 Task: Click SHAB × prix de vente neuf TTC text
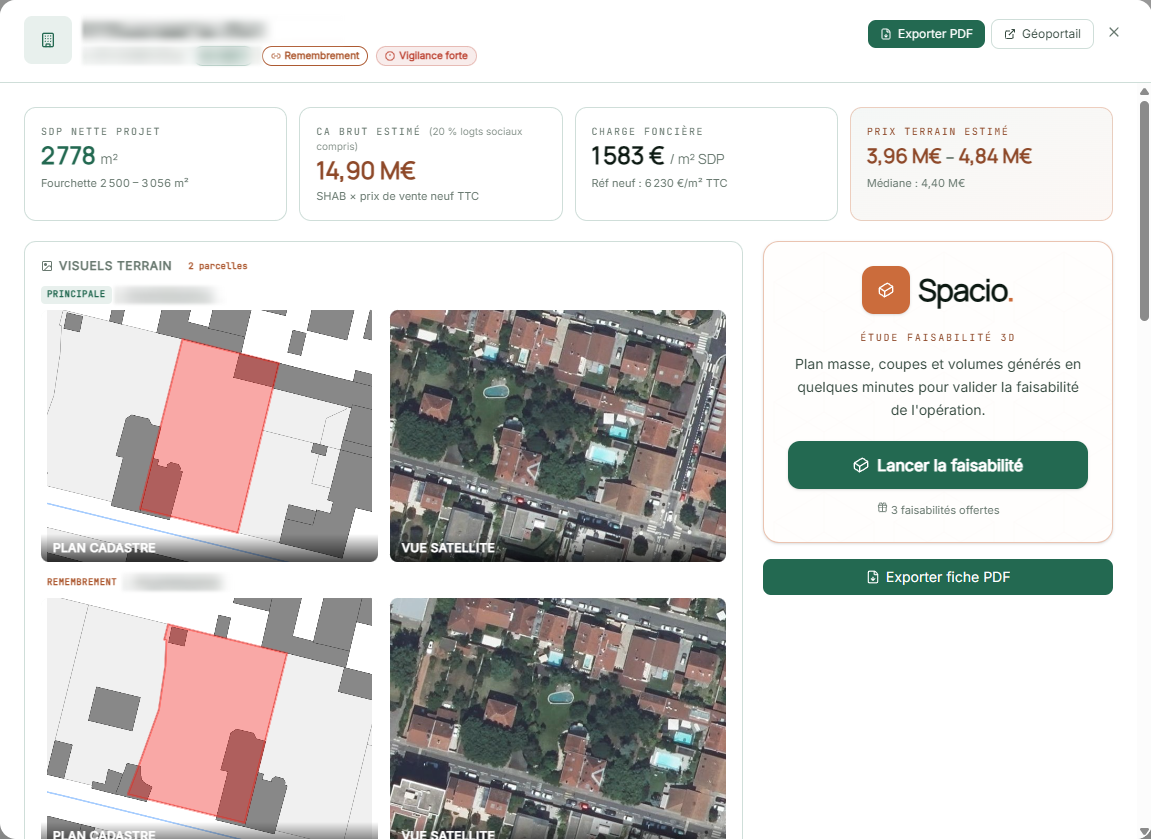click(397, 197)
